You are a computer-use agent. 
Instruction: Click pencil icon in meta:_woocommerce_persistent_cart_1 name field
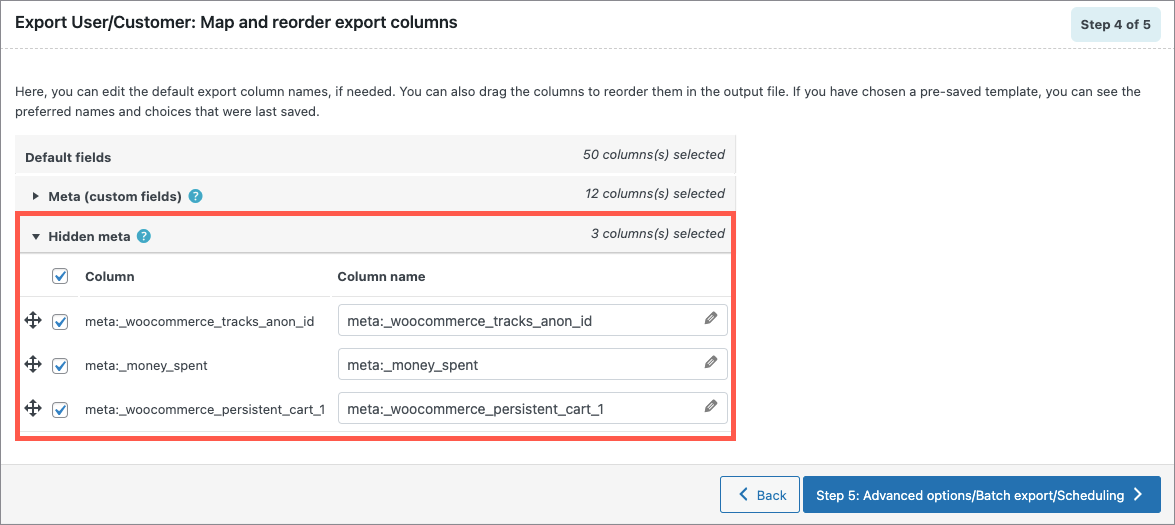(x=710, y=407)
